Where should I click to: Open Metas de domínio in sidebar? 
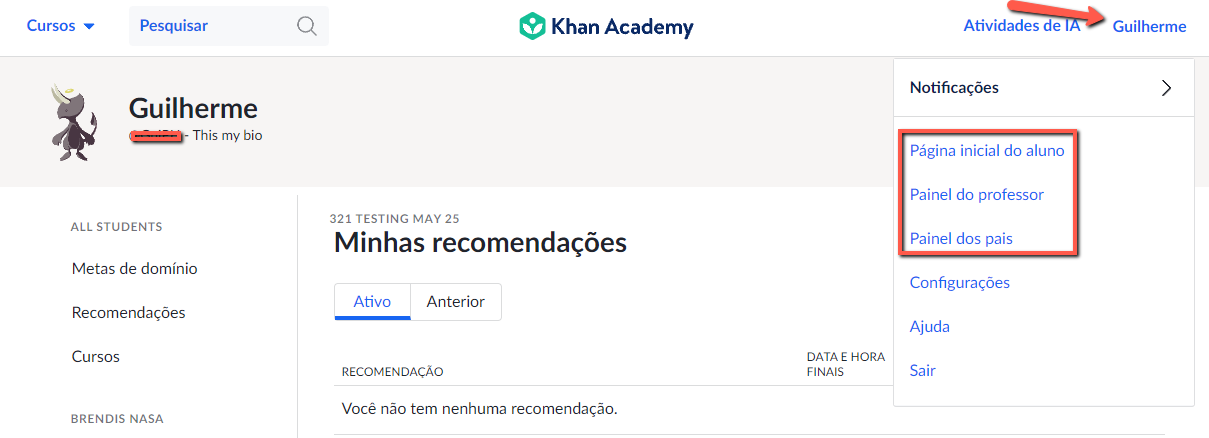pos(134,269)
